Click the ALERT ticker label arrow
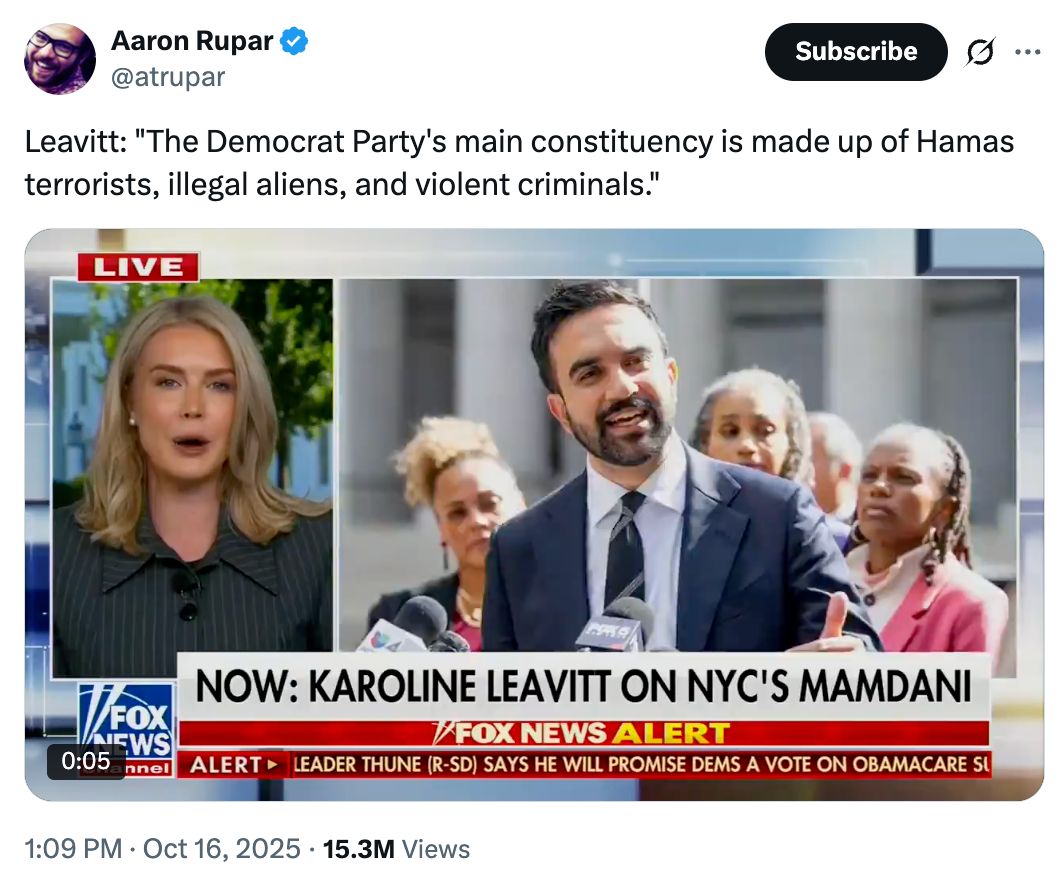The width and height of the screenshot is (1060, 884). tap(234, 764)
